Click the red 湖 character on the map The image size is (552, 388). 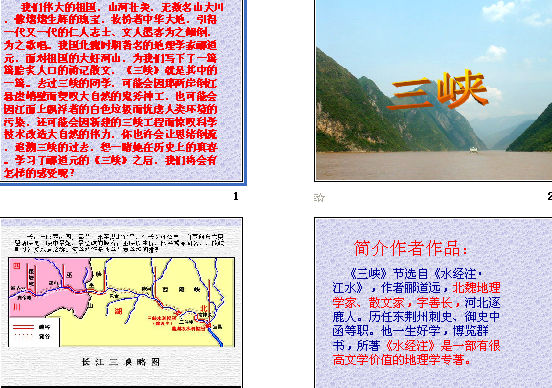pos(118,311)
